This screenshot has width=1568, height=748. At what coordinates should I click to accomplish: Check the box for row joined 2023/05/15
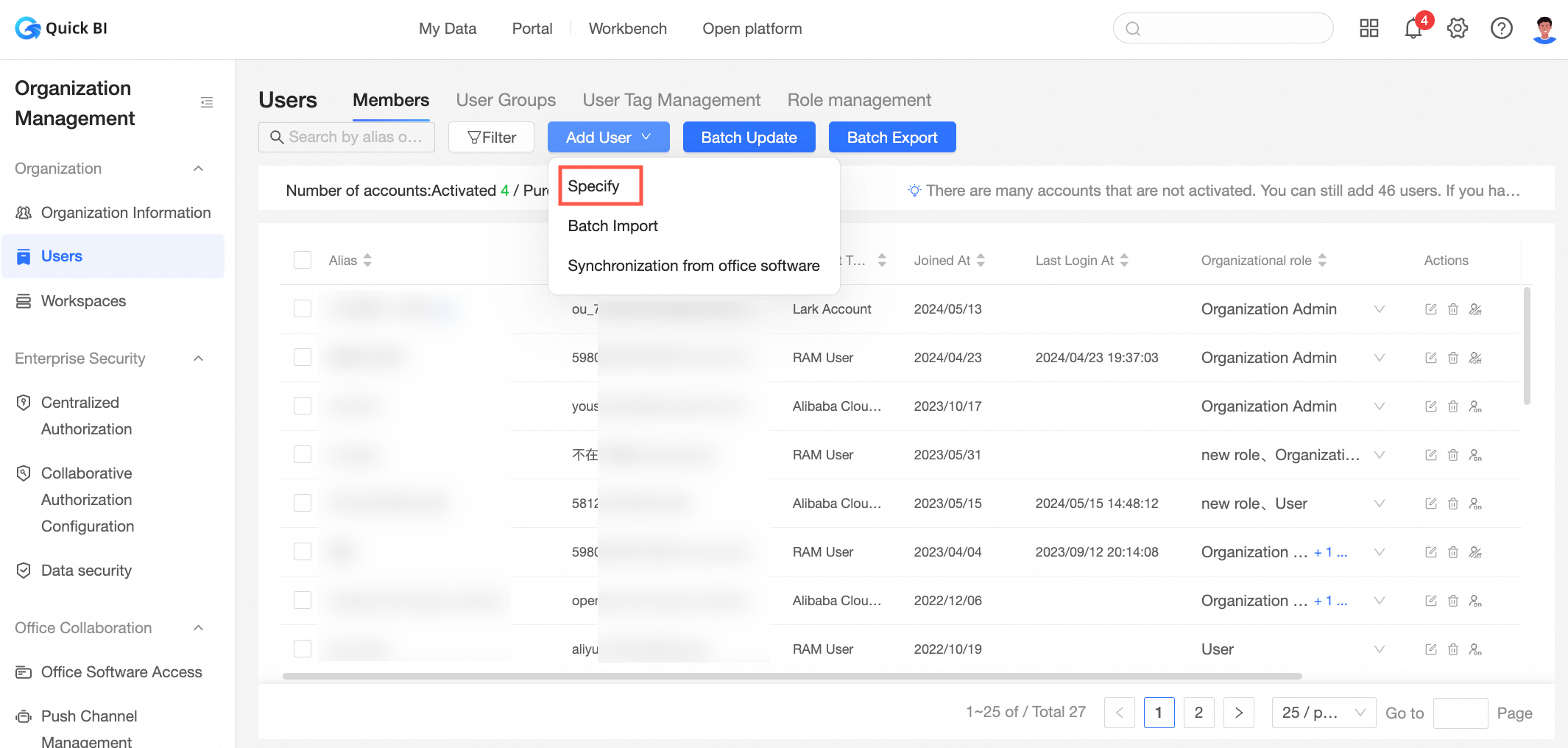click(x=303, y=503)
